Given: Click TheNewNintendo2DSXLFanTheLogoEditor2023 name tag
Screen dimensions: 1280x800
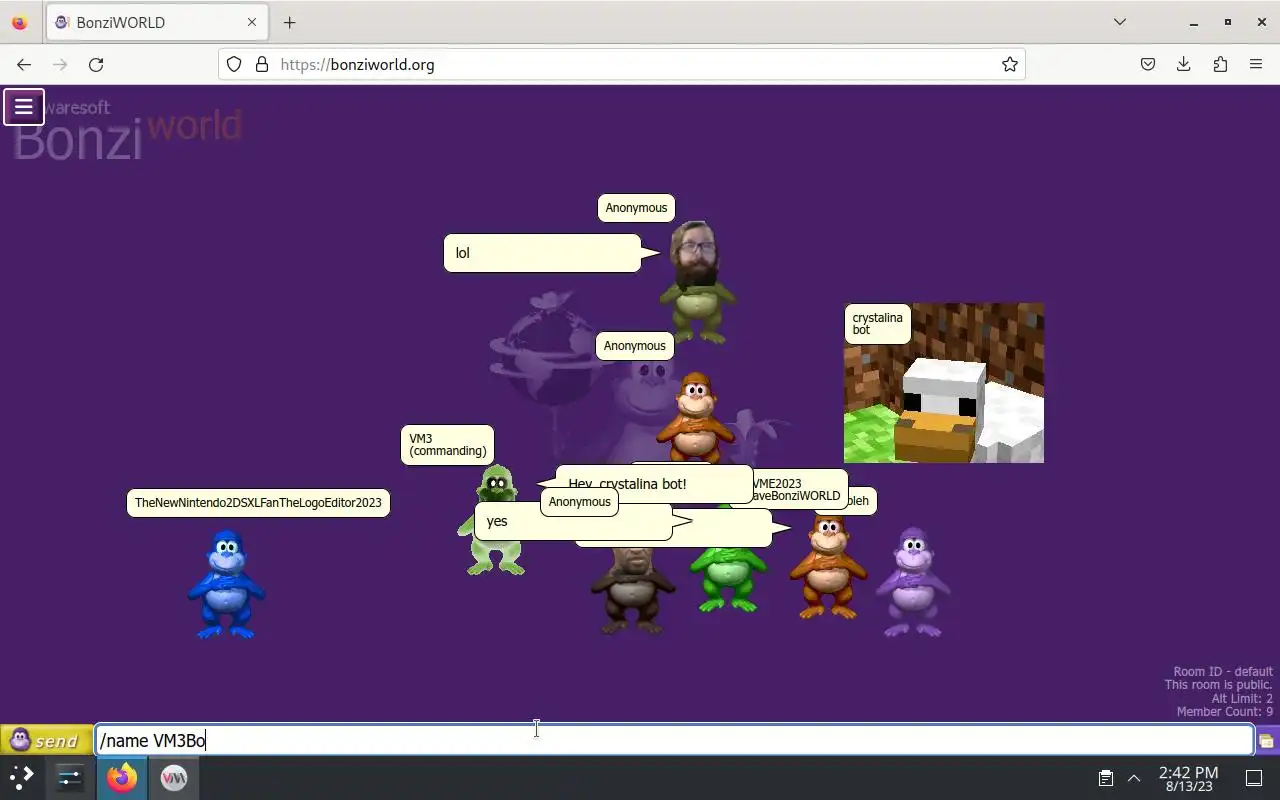Looking at the screenshot, I should click(x=258, y=503).
